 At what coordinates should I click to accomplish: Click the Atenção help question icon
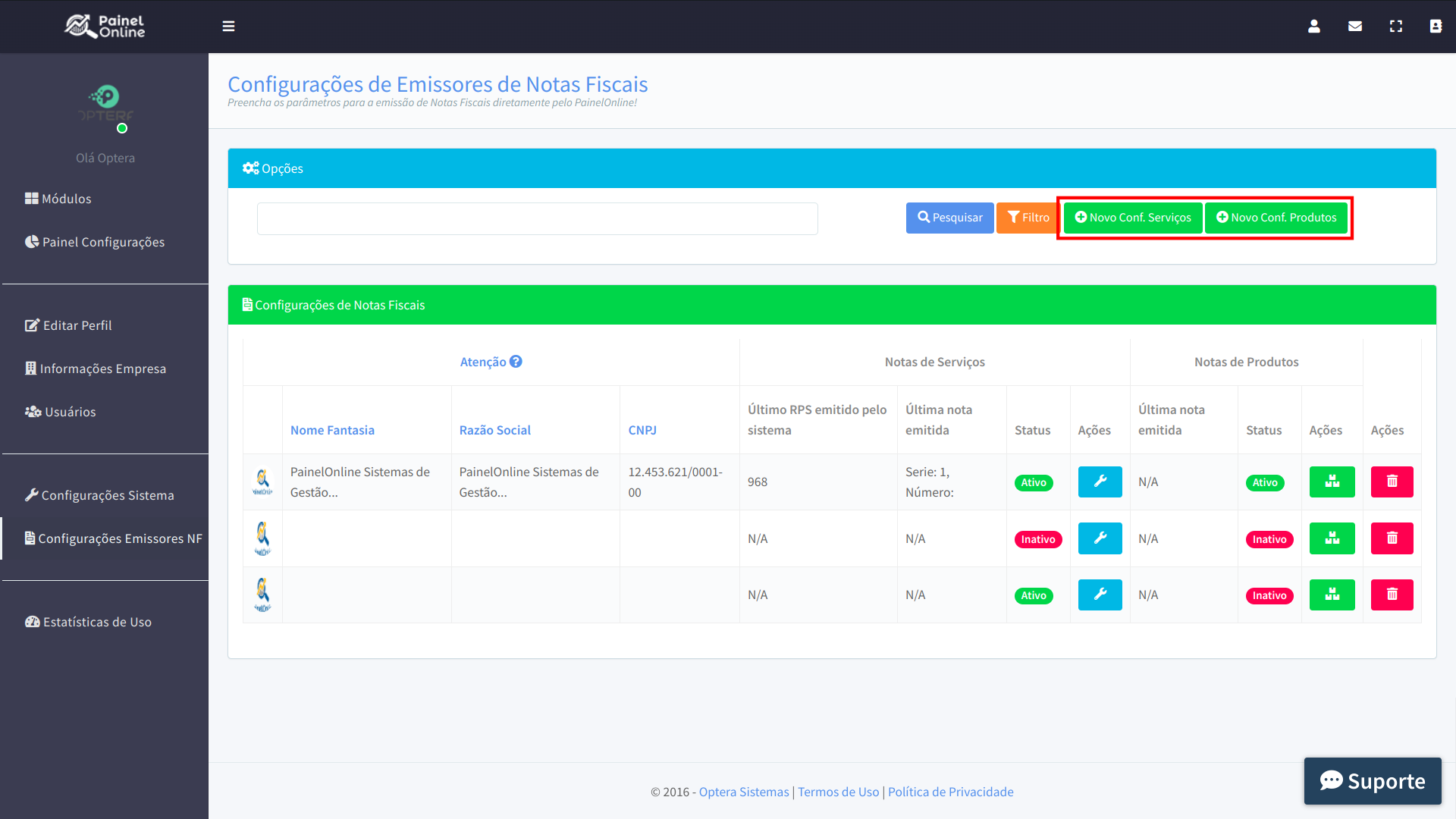(516, 362)
